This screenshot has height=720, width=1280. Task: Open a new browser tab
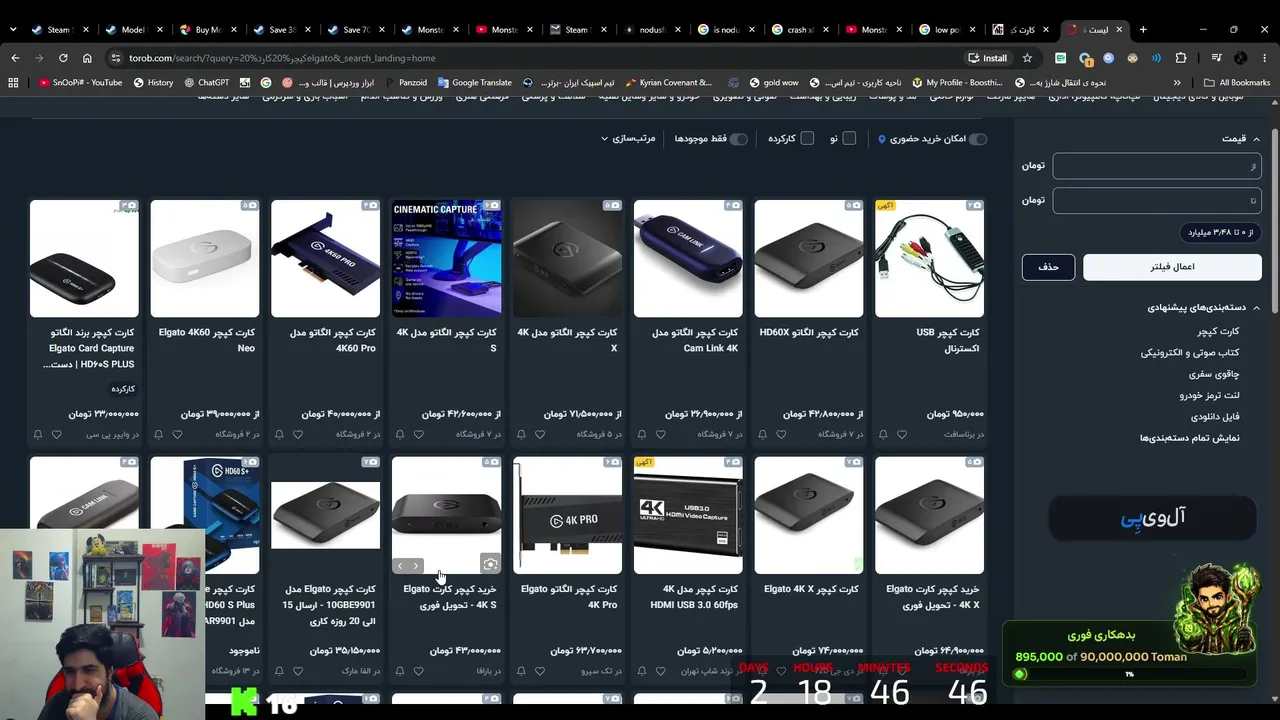coord(1143,30)
